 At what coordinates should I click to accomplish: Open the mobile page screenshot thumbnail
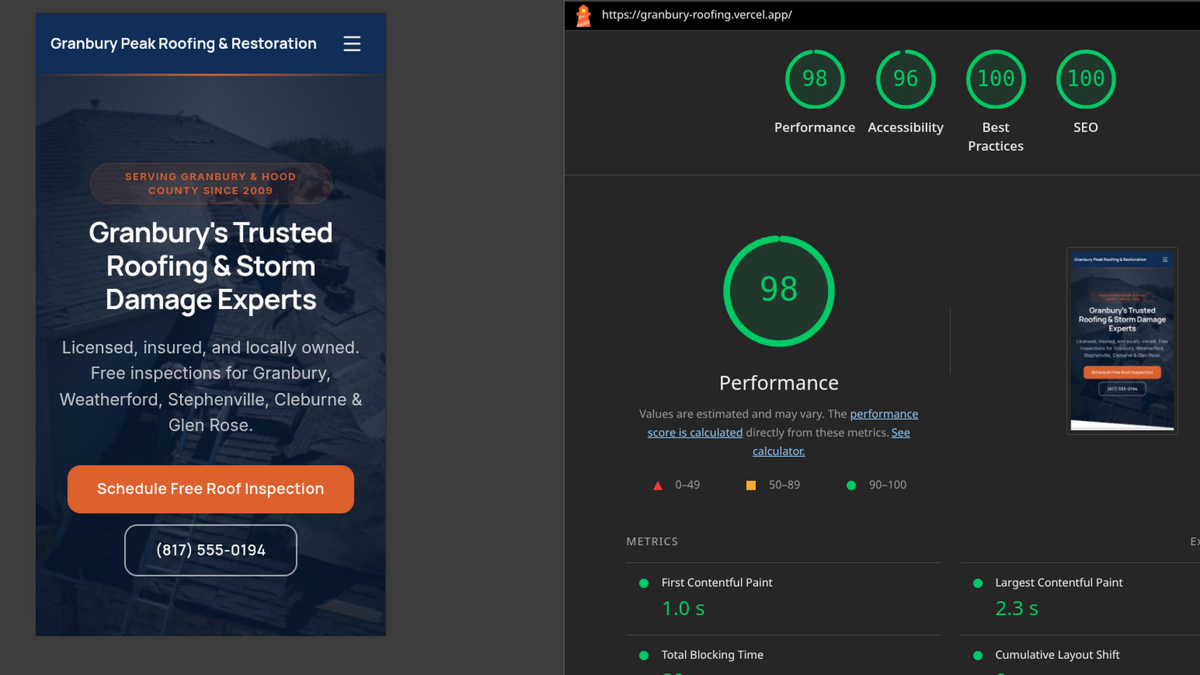[1122, 340]
